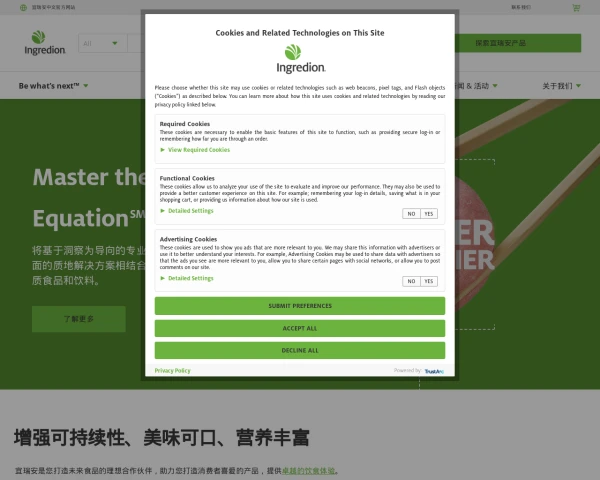Click the 联系我们 link in the top bar
Image resolution: width=600 pixels, height=480 pixels.
(521, 7)
